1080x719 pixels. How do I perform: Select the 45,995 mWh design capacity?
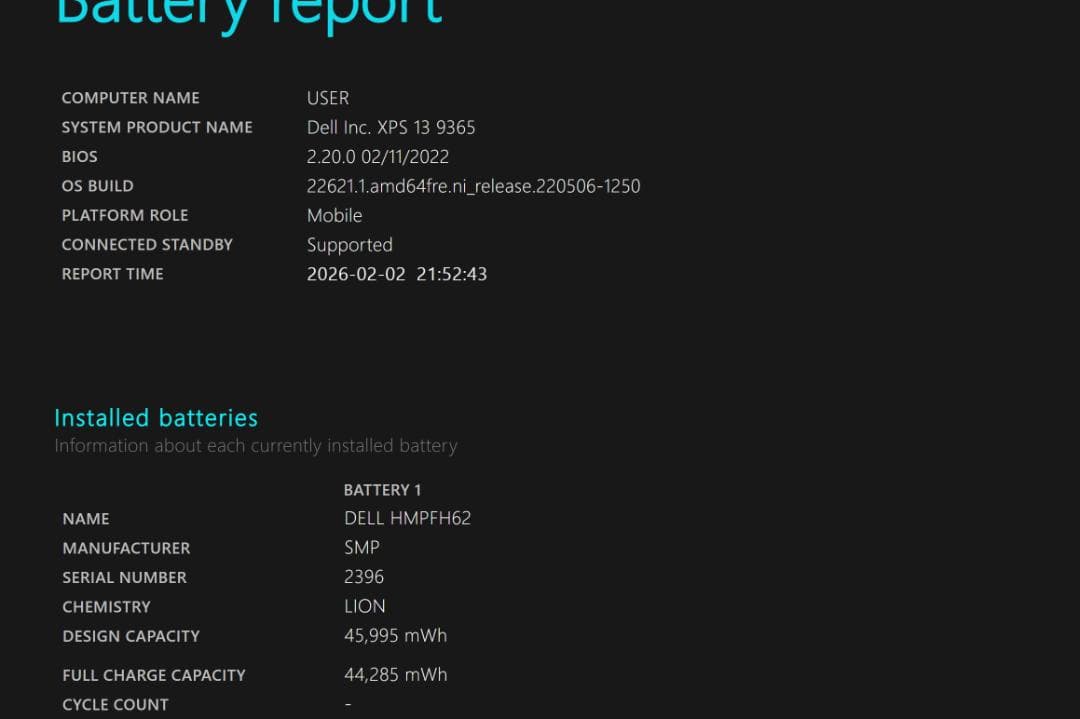(x=395, y=636)
